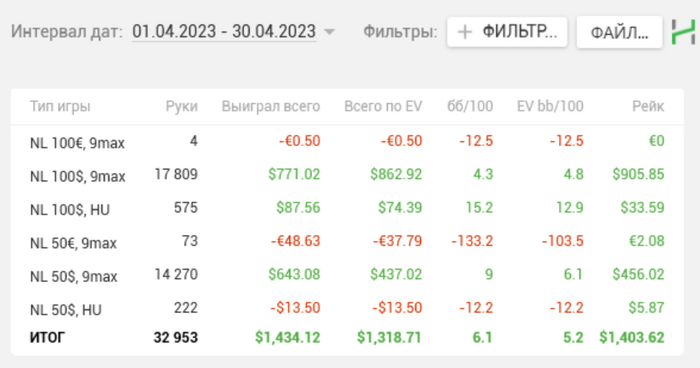
Task: Select the NL 100$, HU row
Action: click(347, 208)
